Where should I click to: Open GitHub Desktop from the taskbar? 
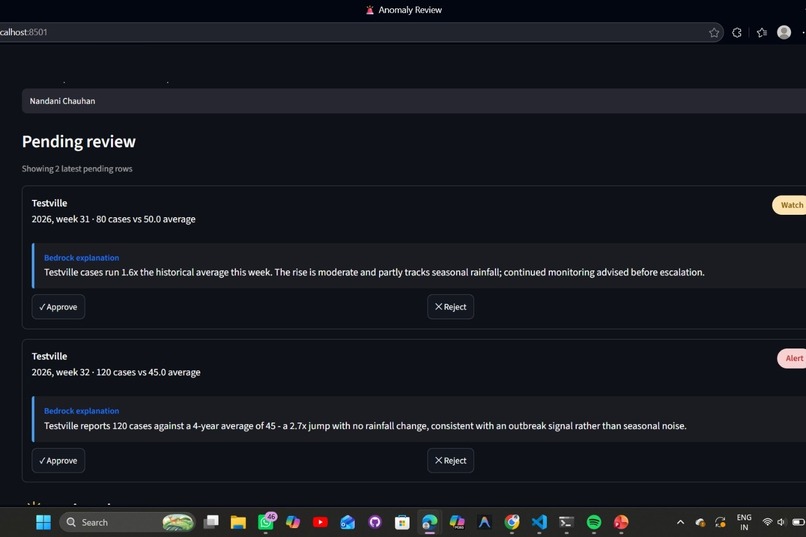(375, 522)
